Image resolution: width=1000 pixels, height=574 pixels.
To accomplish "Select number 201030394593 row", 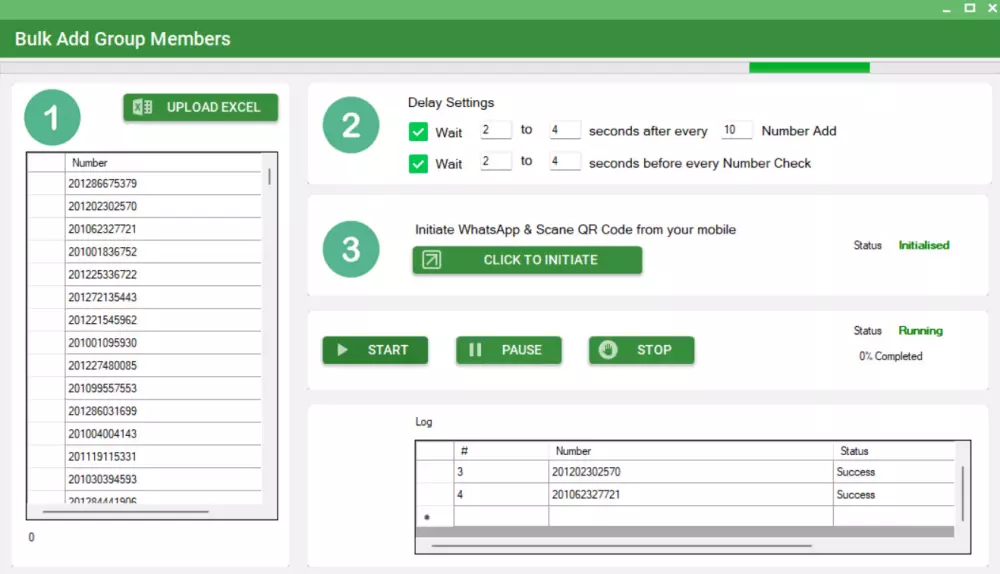I will (163, 479).
